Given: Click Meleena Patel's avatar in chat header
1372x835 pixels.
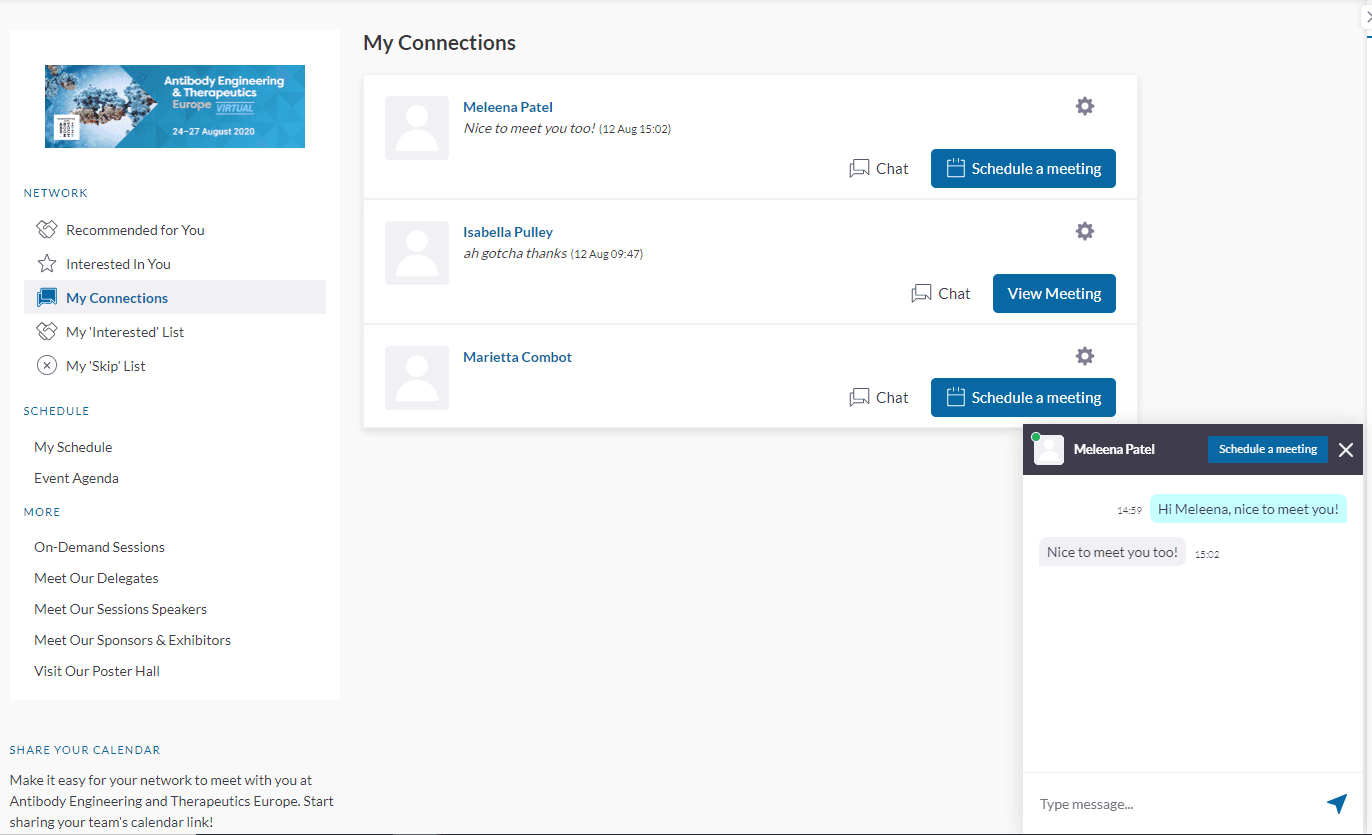Looking at the screenshot, I should [x=1048, y=450].
